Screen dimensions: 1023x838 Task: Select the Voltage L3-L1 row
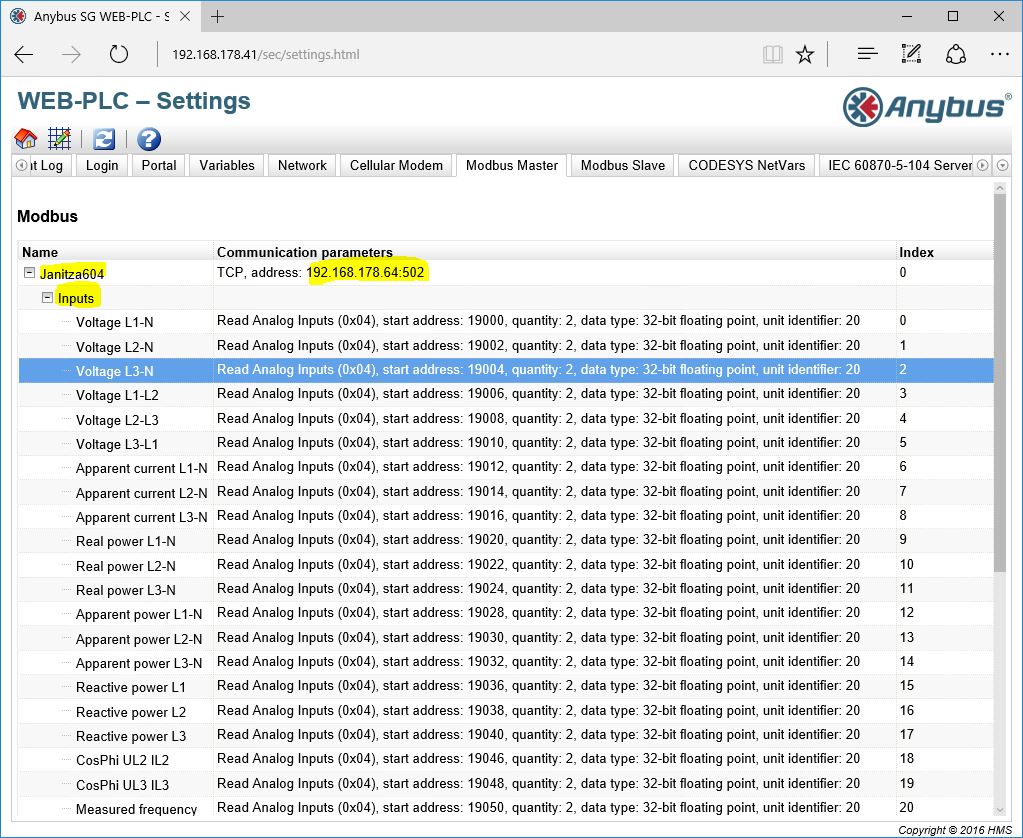point(506,443)
